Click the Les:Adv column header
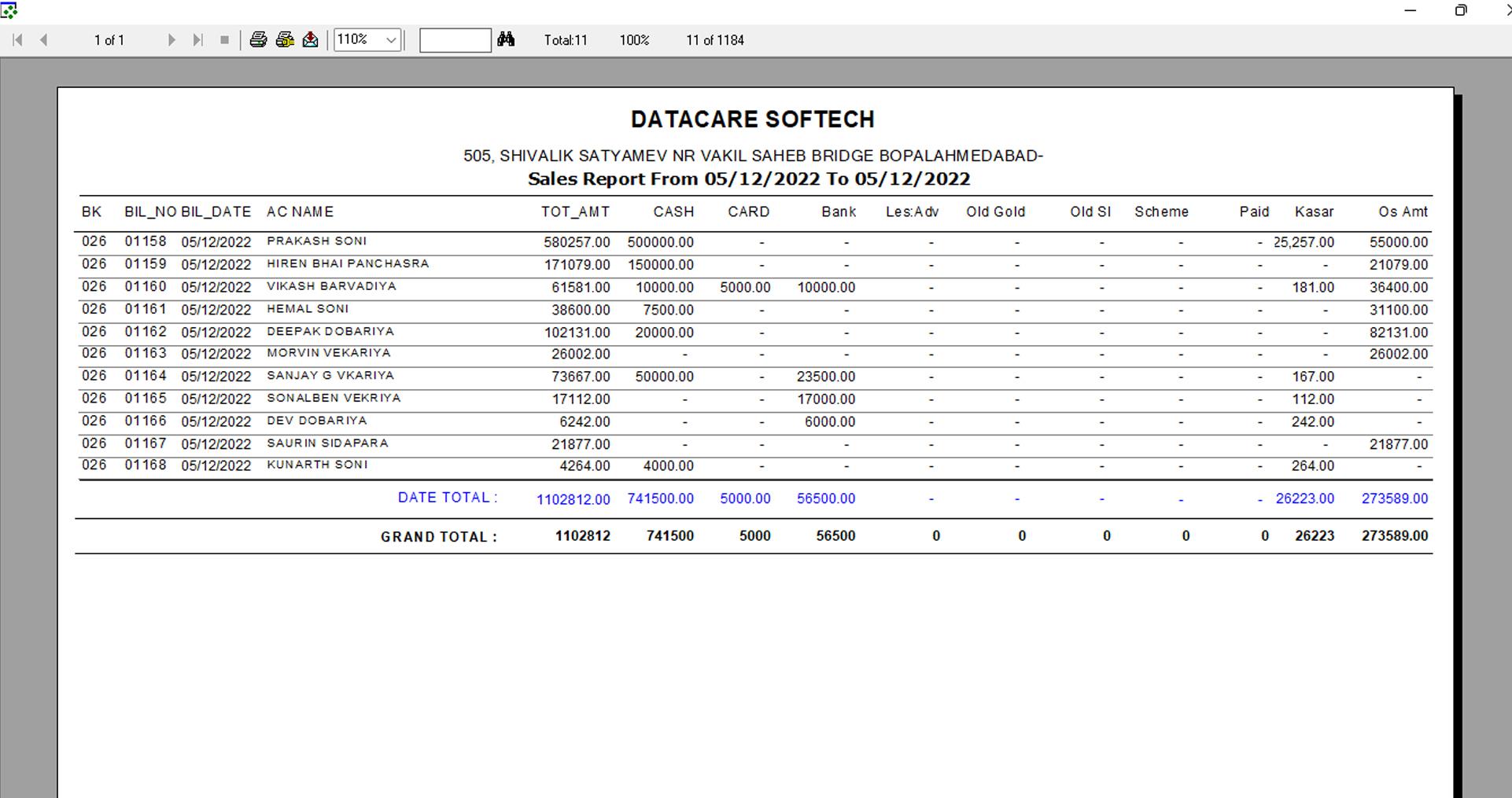This screenshot has height=798, width=1512. [x=912, y=212]
